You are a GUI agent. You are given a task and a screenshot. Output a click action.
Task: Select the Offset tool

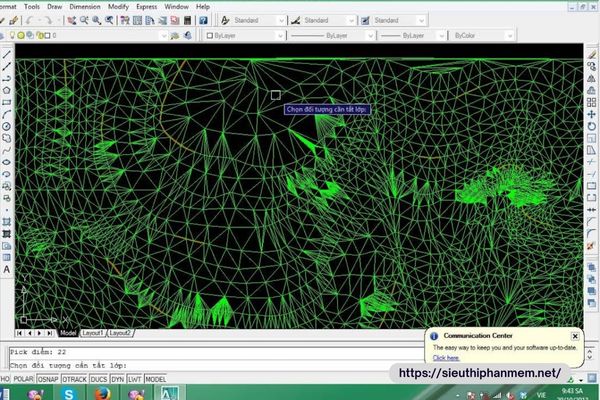(x=592, y=90)
